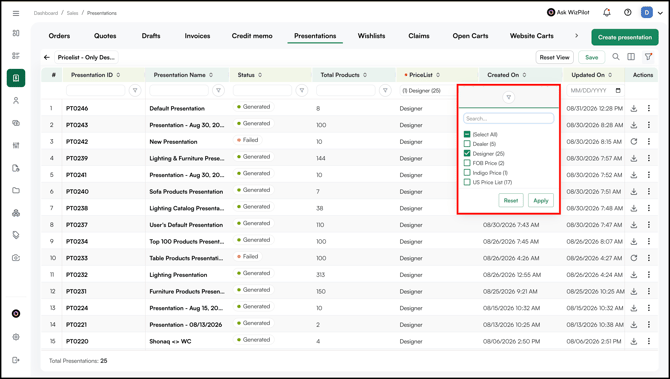This screenshot has height=379, width=670.
Task: Sort by Updated On column header
Action: pos(592,75)
